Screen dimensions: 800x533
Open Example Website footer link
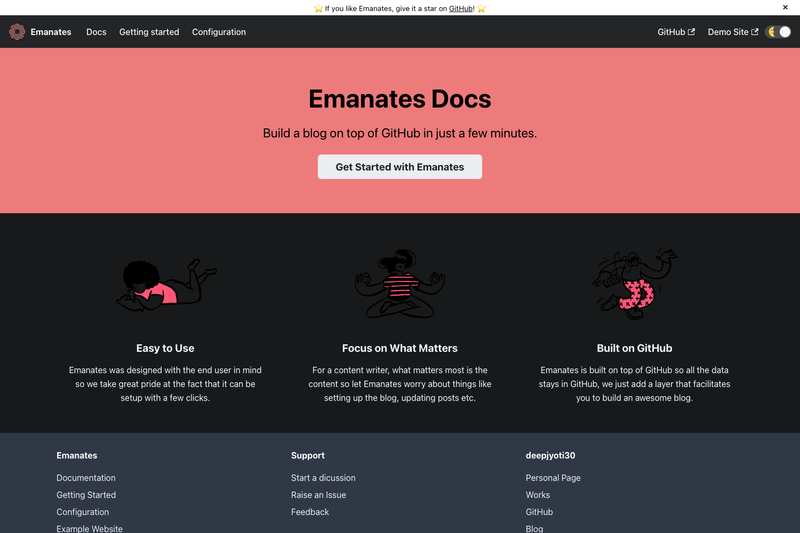pos(89,528)
